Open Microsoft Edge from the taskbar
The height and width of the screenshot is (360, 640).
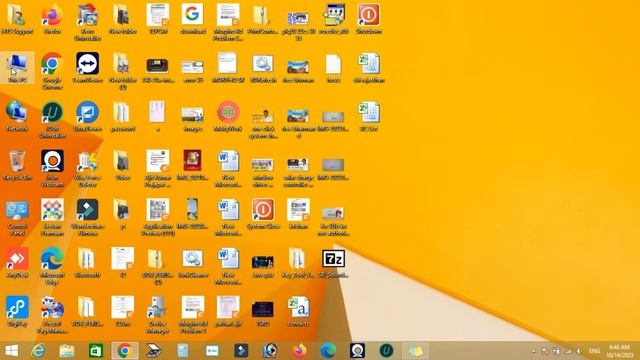click(x=328, y=351)
